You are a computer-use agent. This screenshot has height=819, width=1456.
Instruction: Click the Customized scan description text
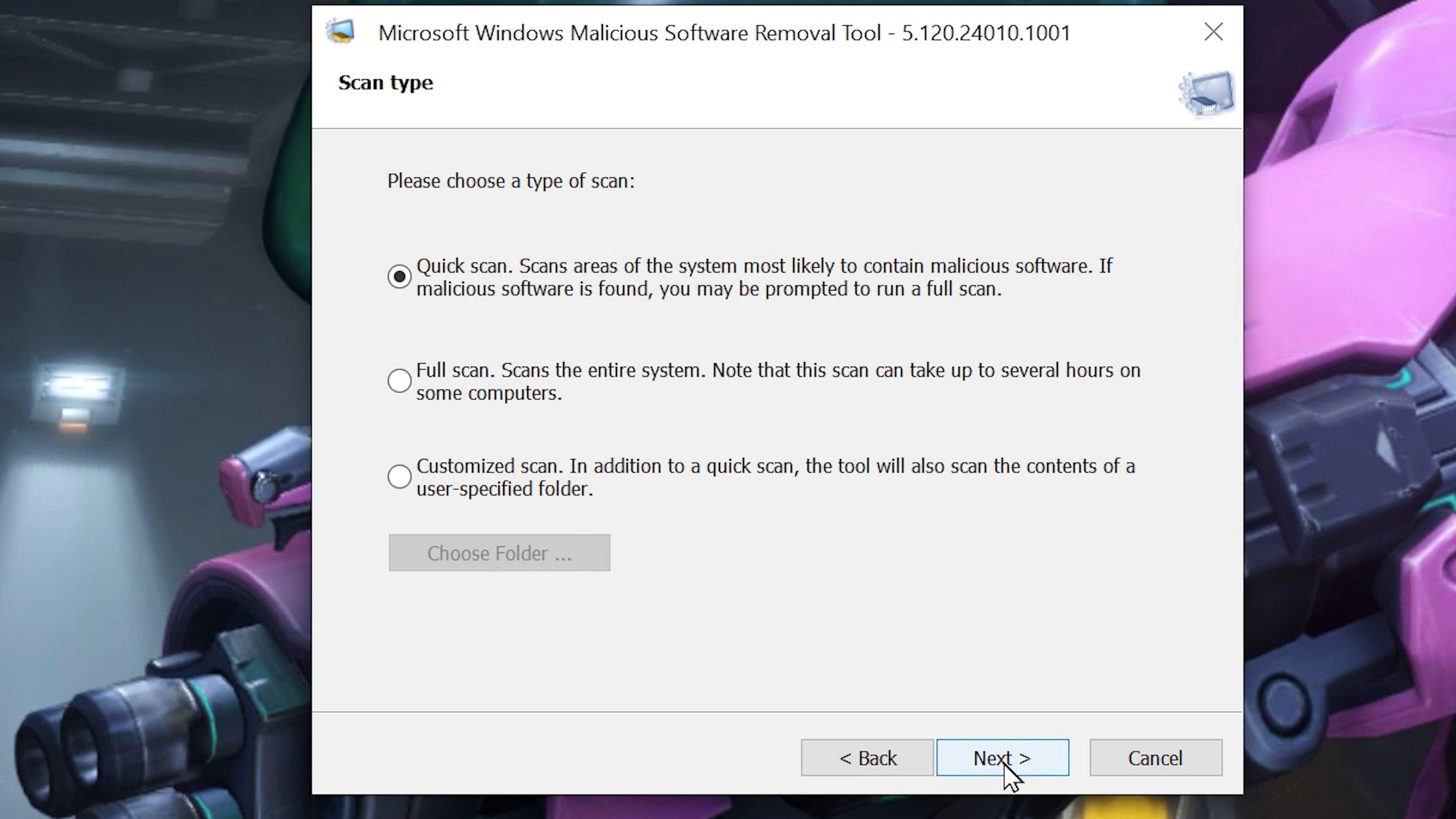775,477
